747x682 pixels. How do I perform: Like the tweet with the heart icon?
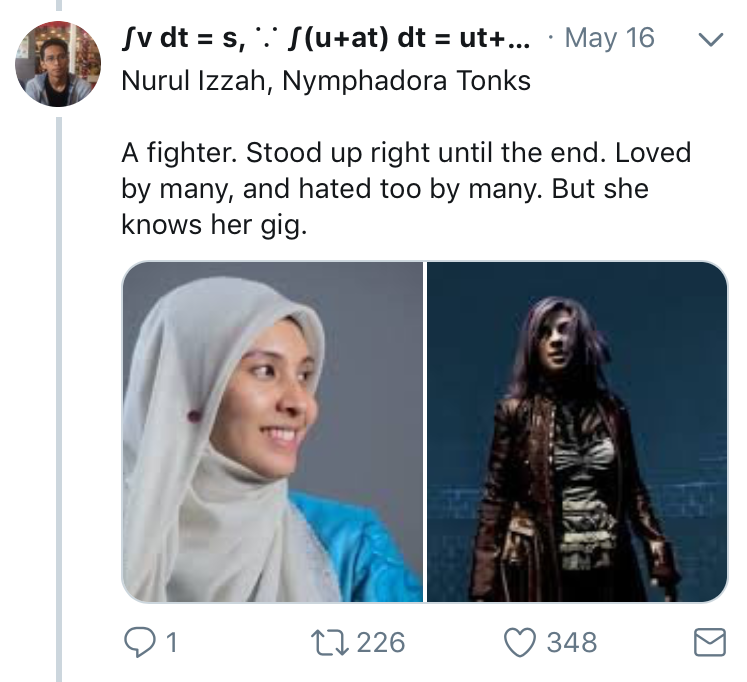[x=520, y=641]
